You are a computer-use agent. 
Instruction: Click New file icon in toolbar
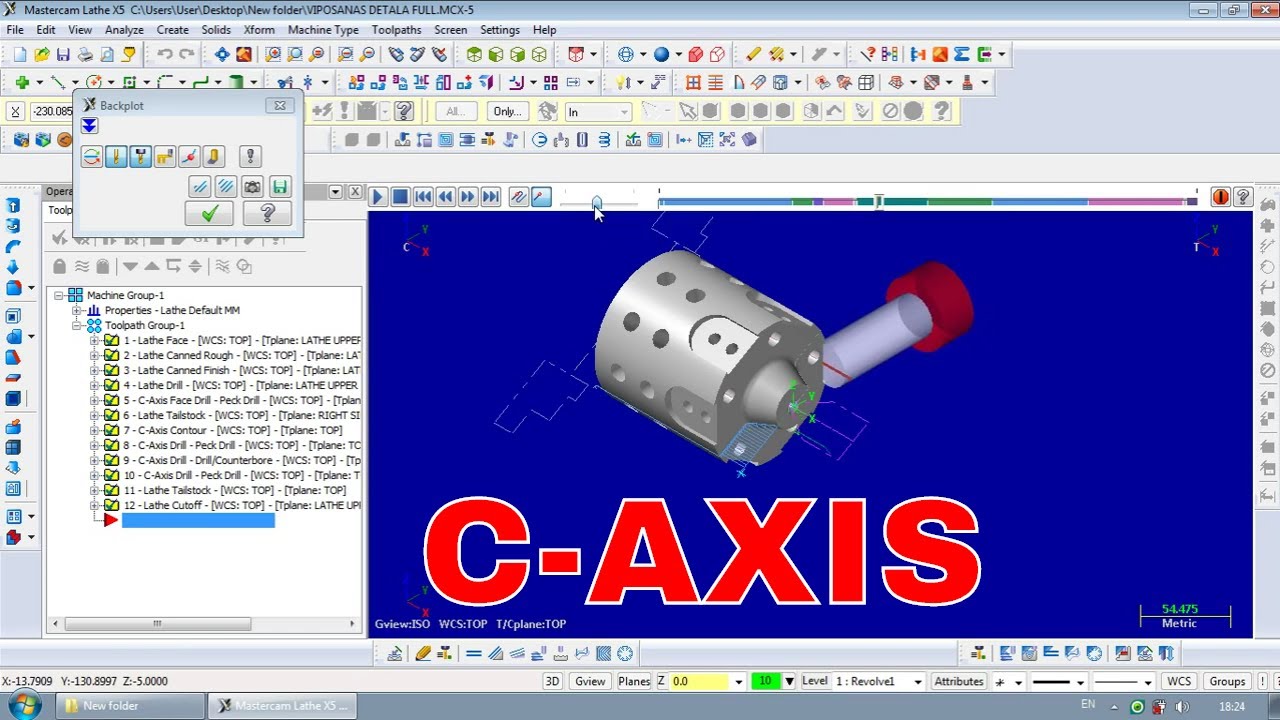pyautogui.click(x=19, y=54)
